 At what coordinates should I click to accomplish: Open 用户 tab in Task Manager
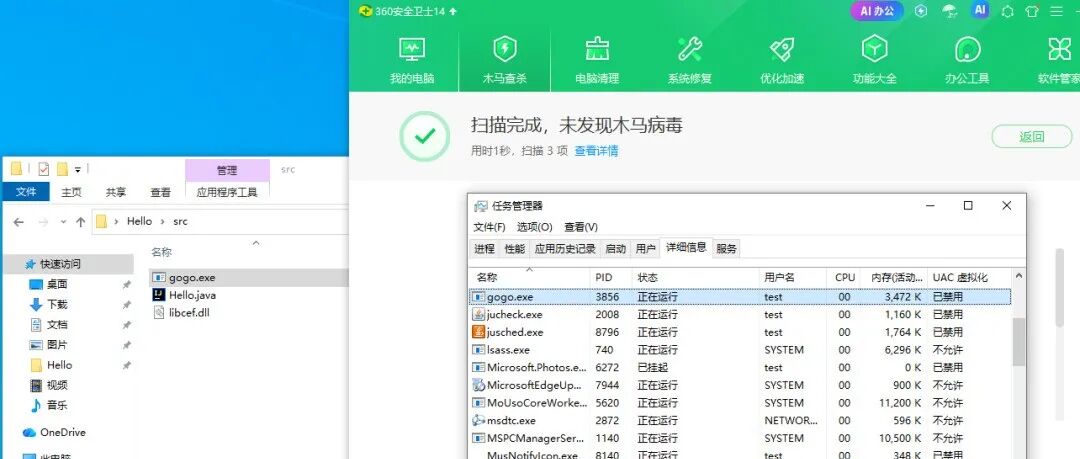pyautogui.click(x=645, y=249)
